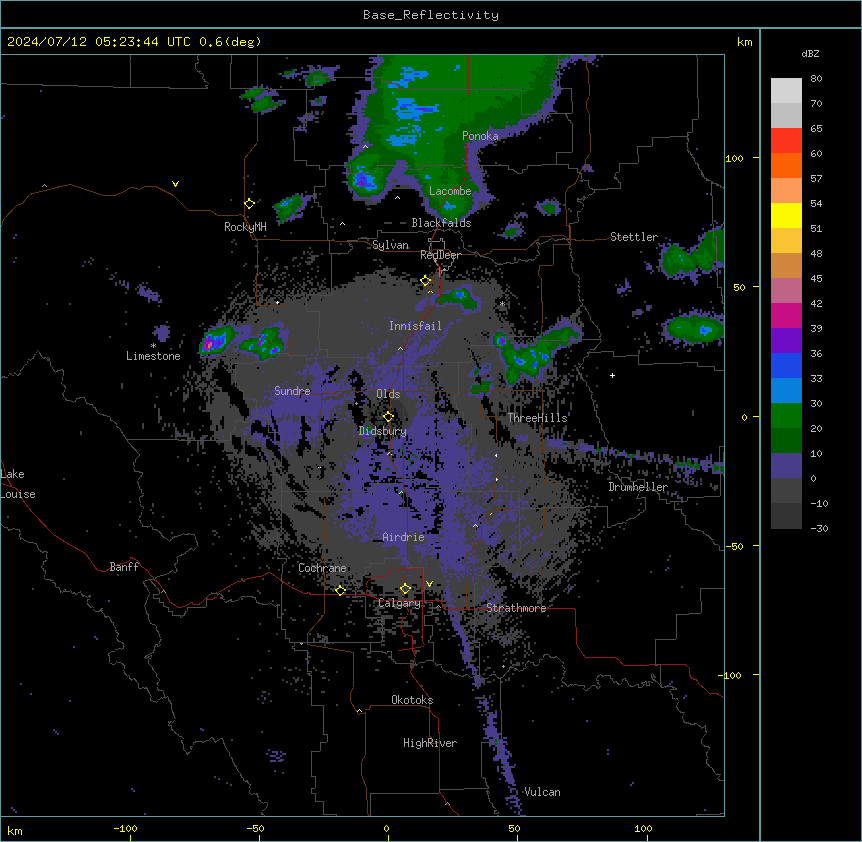This screenshot has height=842, width=862.
Task: Click the asterisk marker above Limestone
Action: tap(153, 346)
